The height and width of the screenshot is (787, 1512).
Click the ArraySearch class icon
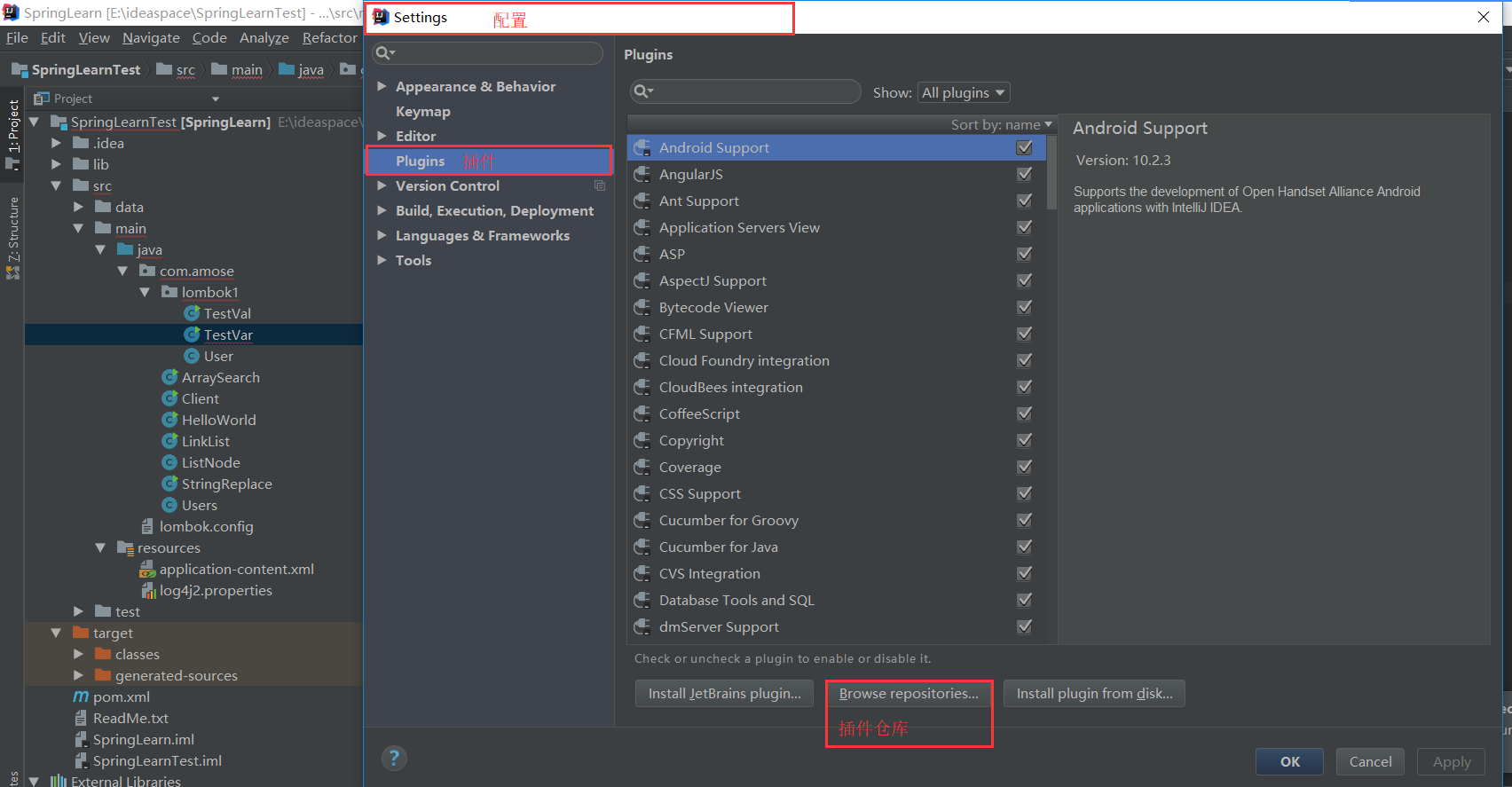pyautogui.click(x=169, y=377)
